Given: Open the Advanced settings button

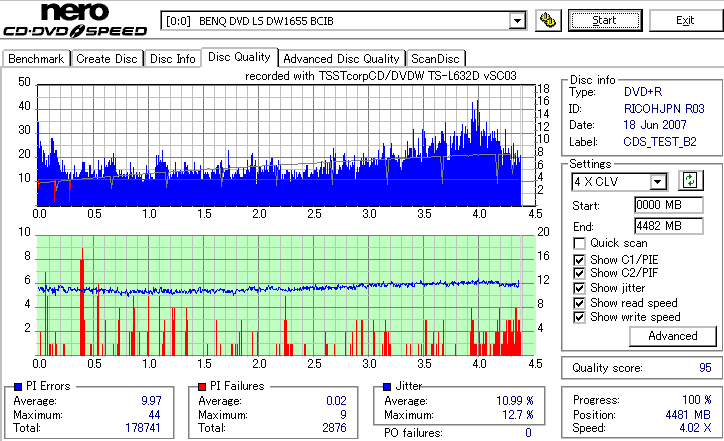Looking at the screenshot, I should click(x=673, y=336).
